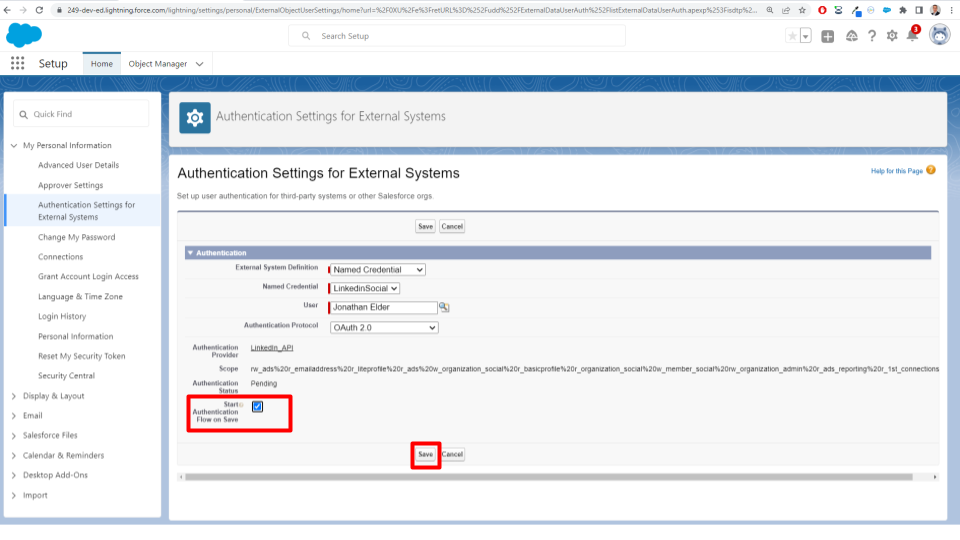Open the Setup gear menu

892,36
